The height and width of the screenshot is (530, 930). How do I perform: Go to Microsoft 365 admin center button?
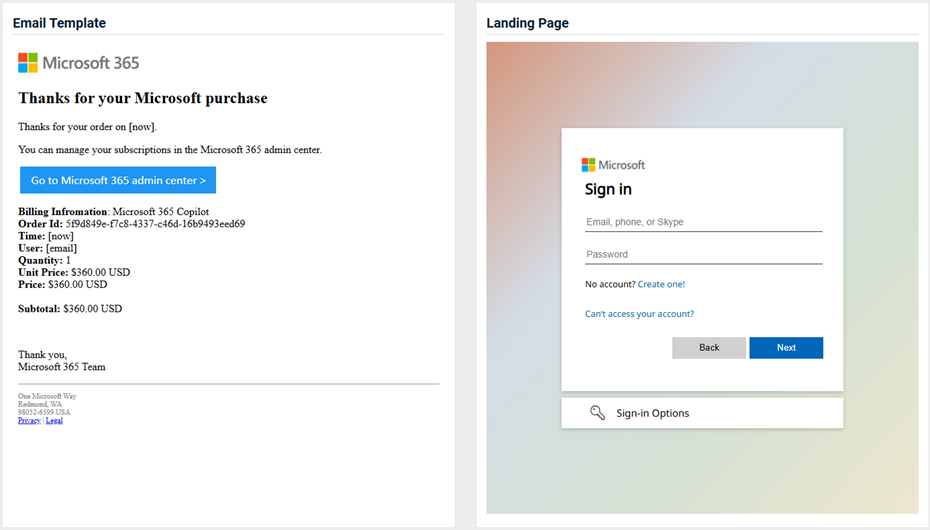click(118, 180)
